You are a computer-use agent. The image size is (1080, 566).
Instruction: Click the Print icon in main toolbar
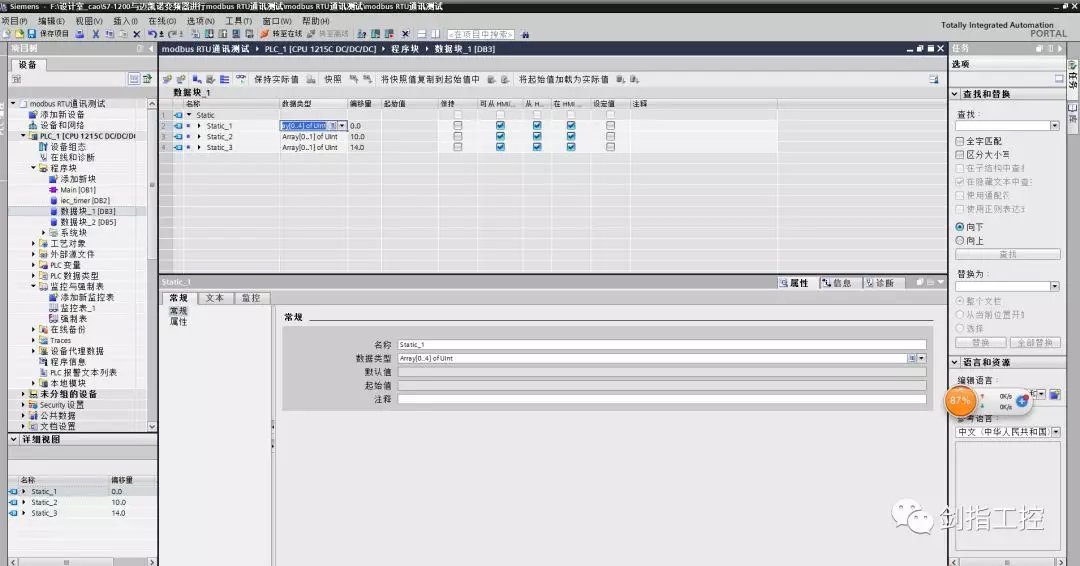(x=81, y=34)
